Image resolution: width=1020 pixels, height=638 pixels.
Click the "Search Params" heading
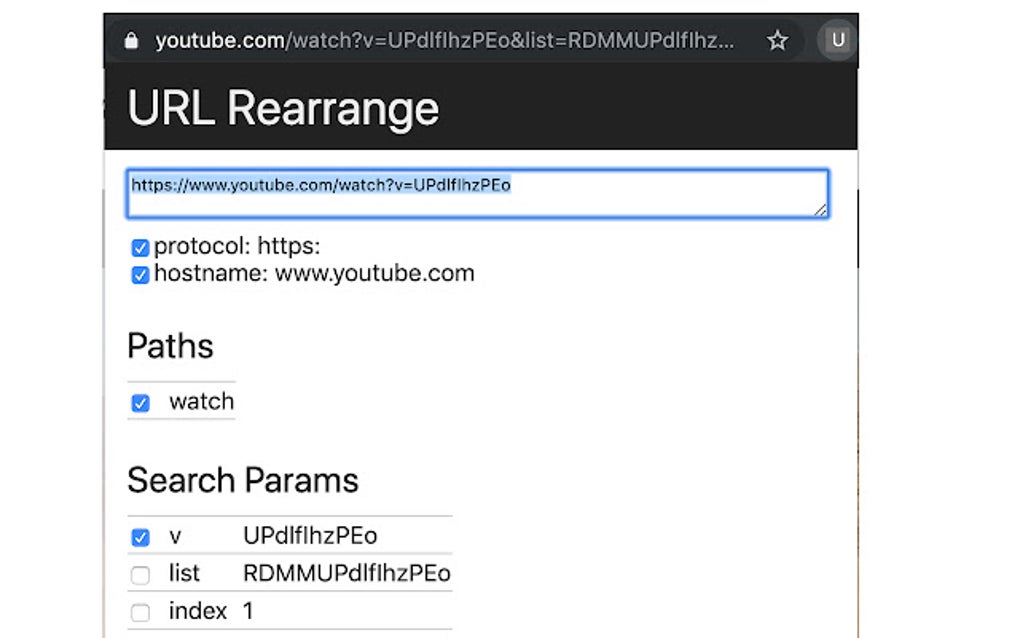click(x=242, y=481)
